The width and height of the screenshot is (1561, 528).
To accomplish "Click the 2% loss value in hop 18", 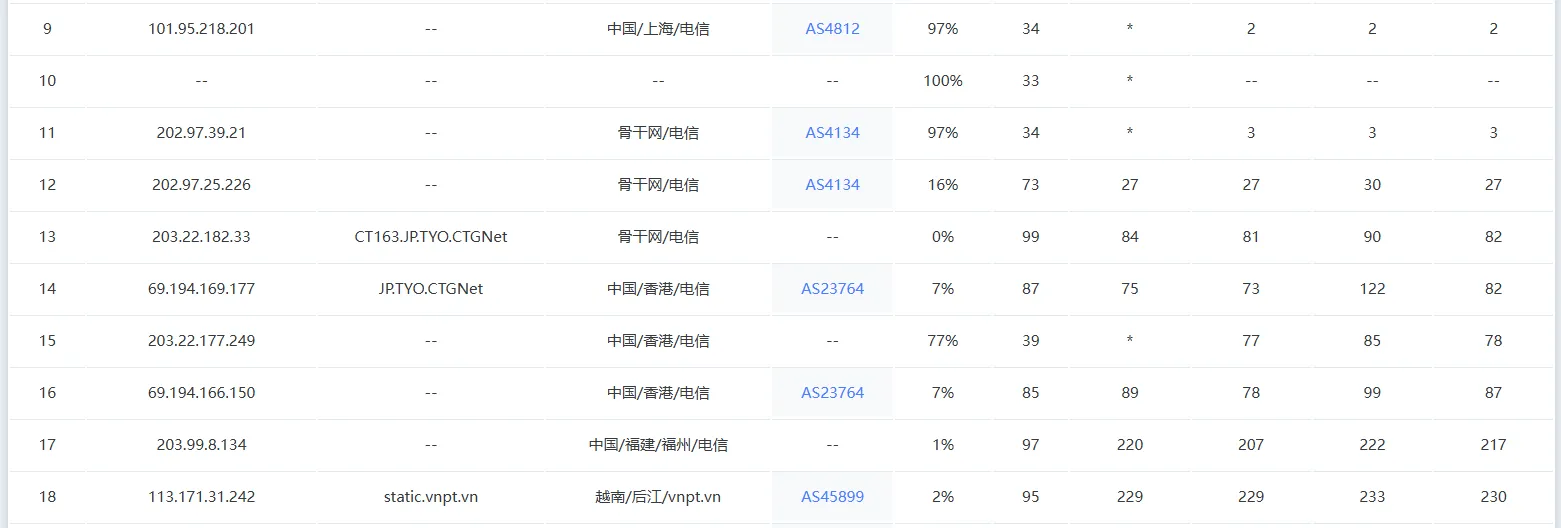I will coord(943,497).
